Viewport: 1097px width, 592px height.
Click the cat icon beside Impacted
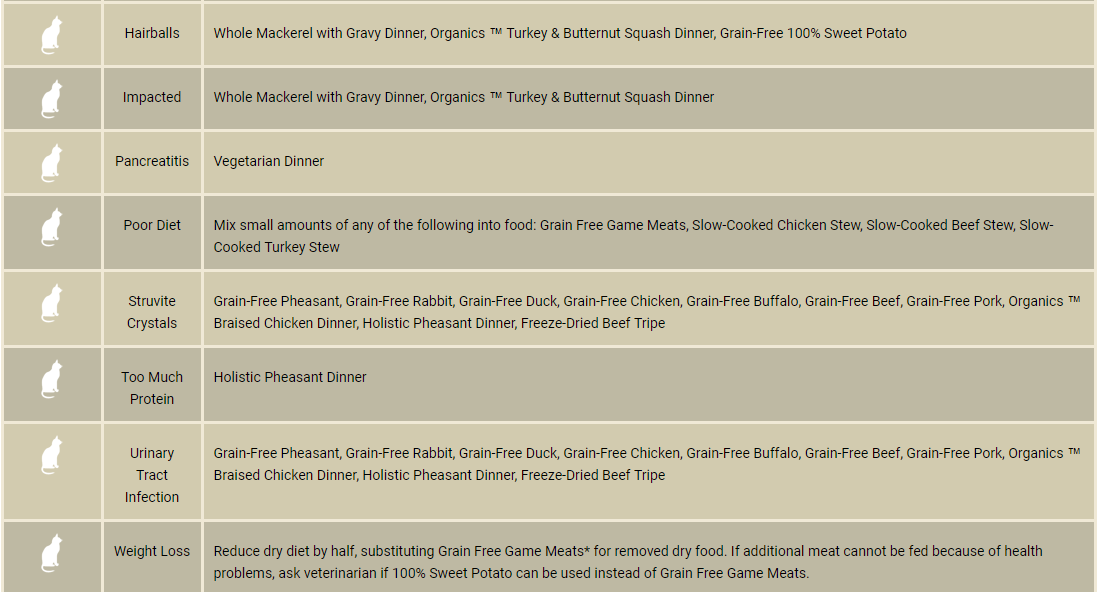tap(52, 99)
